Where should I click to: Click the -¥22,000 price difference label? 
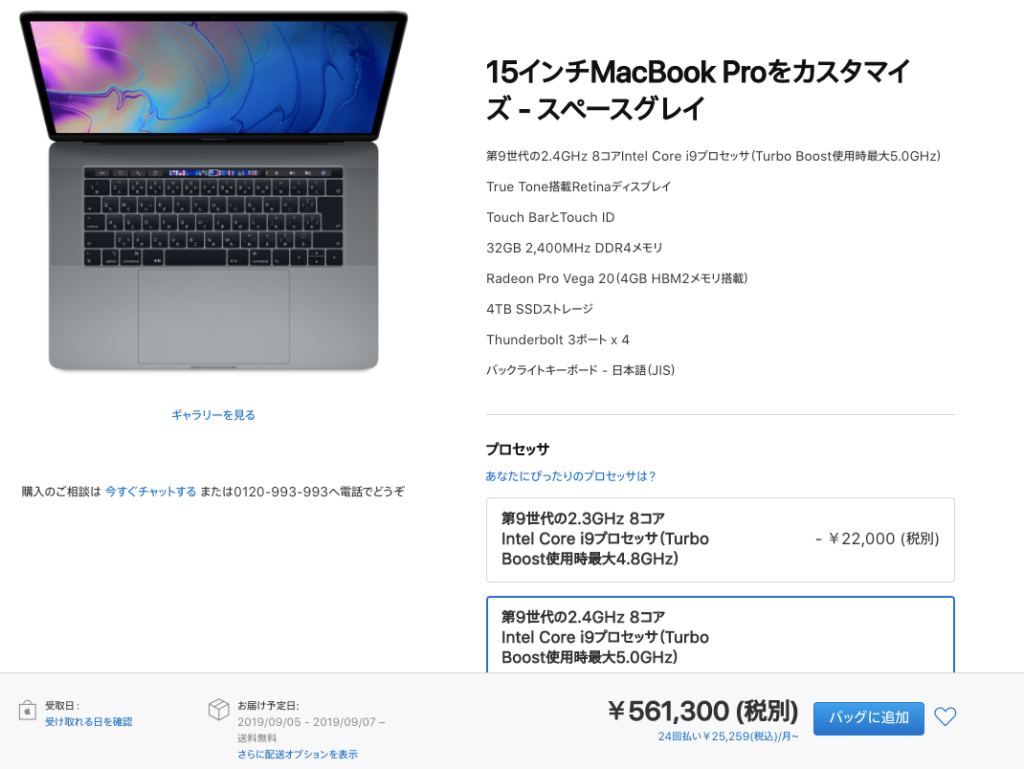click(877, 539)
